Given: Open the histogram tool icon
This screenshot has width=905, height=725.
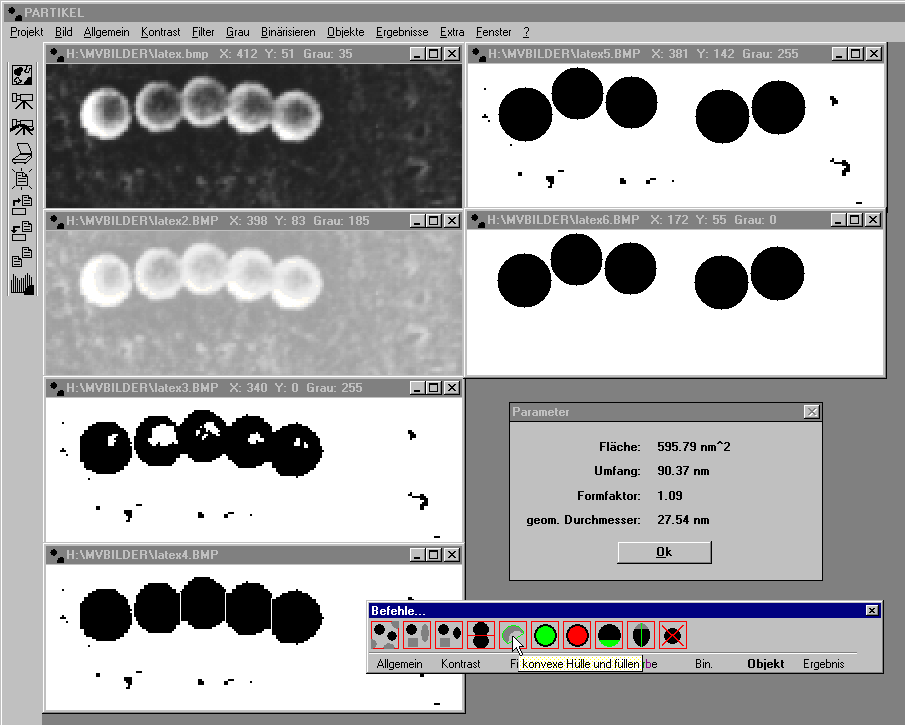Looking at the screenshot, I should coord(23,283).
